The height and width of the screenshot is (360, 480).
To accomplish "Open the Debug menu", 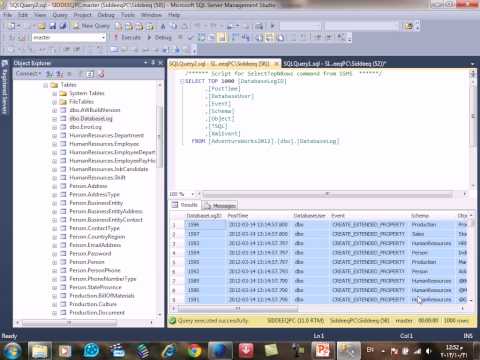I will (106, 15).
